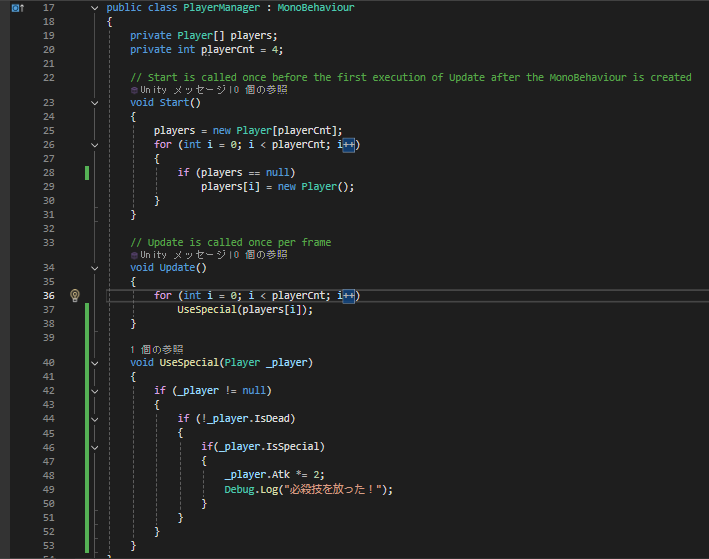Click the highlighted ++ on line 26

349,145
